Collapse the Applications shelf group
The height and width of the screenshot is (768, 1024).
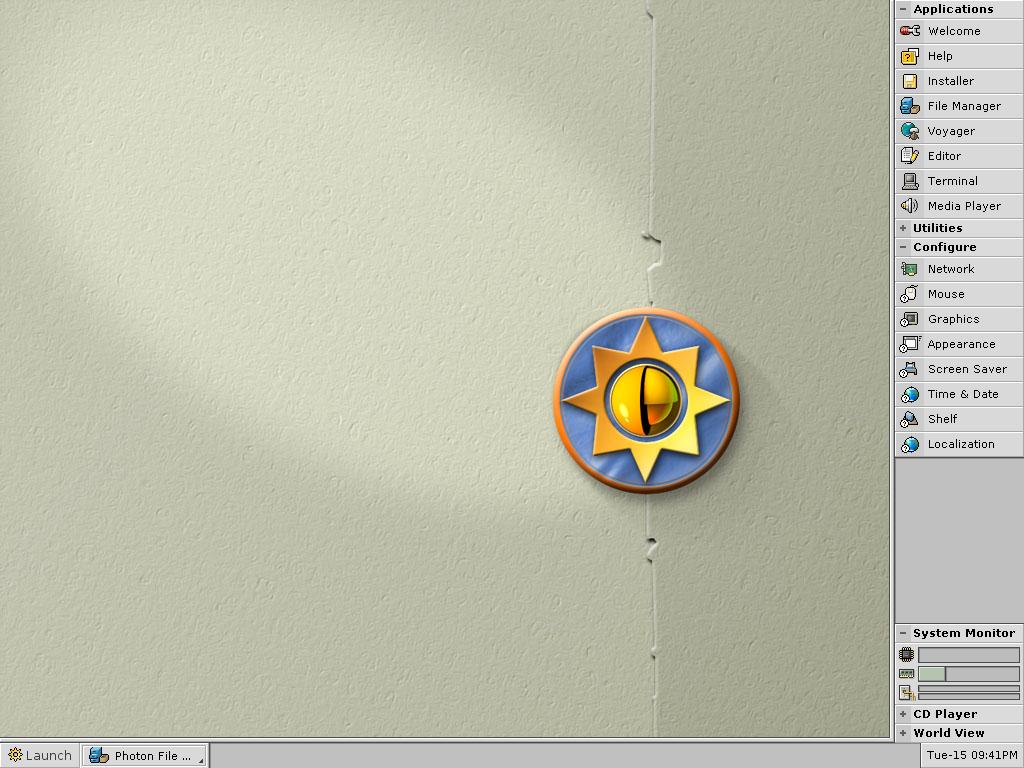point(903,9)
